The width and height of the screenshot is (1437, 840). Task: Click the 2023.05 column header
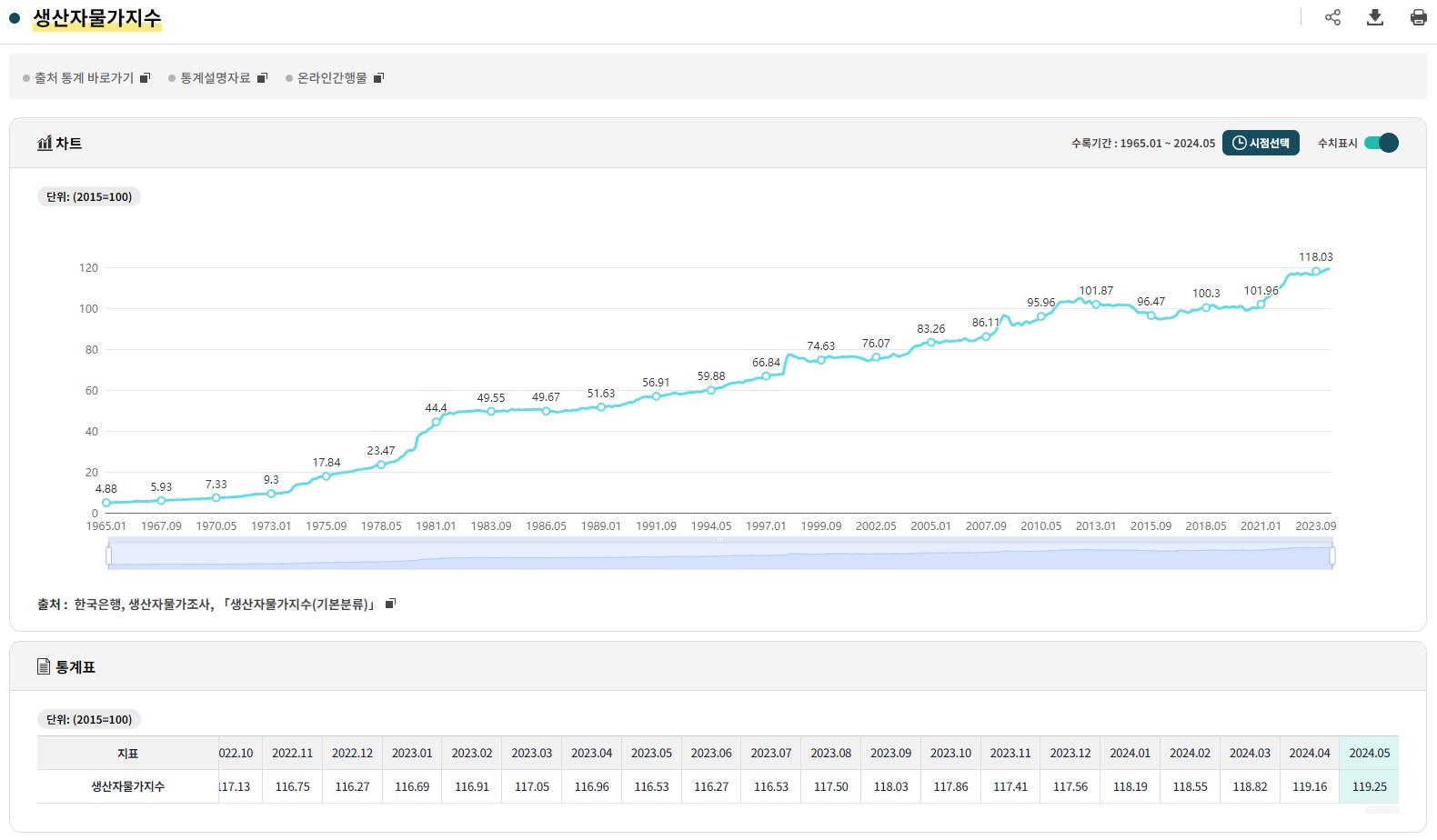(x=651, y=753)
